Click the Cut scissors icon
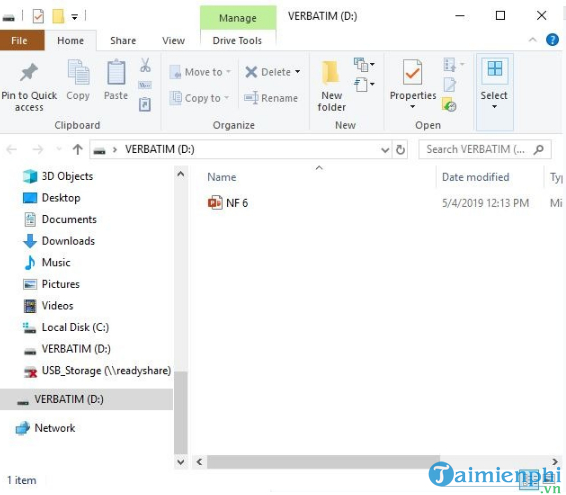 point(145,65)
